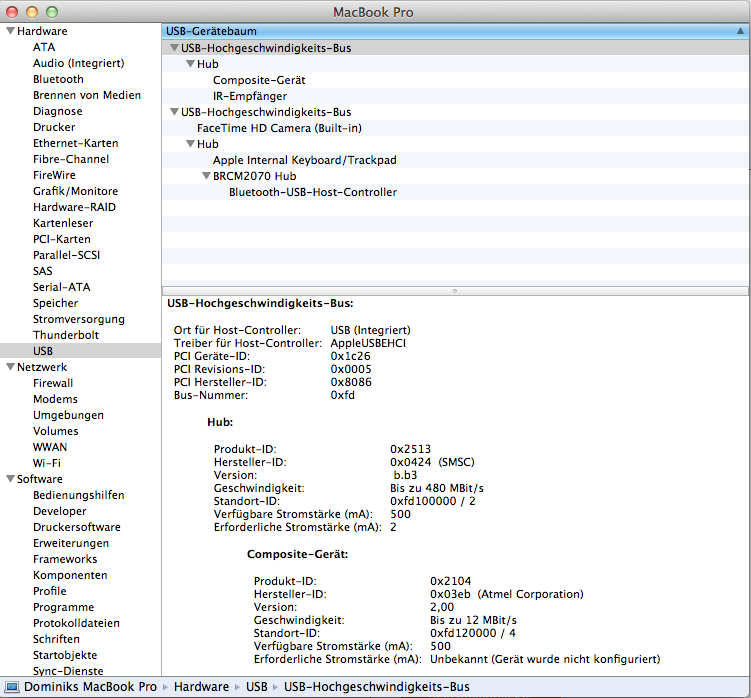Select IR-Empfänger in device tree
This screenshot has width=751, height=698.
(250, 96)
